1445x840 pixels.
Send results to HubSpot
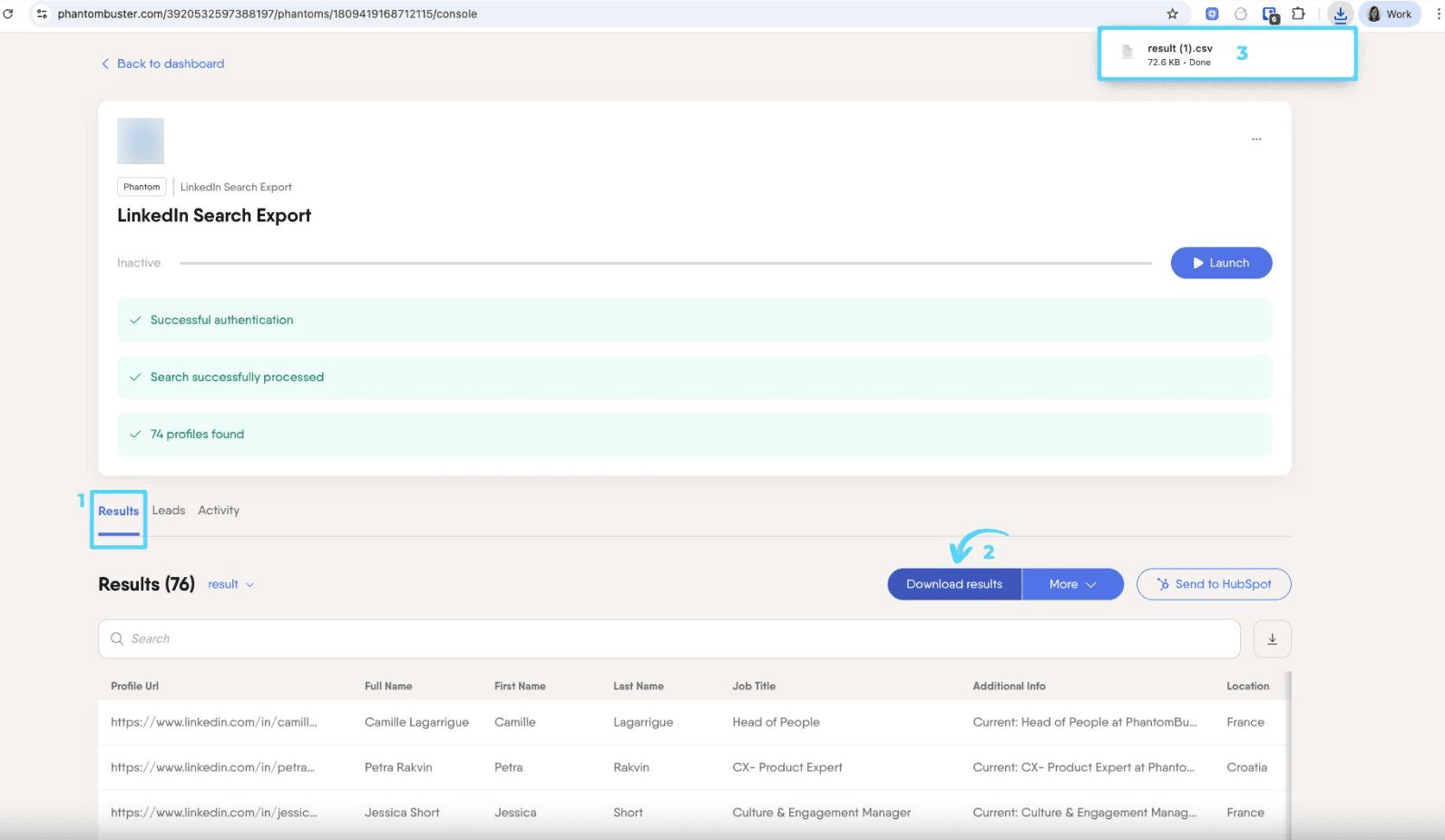tap(1214, 584)
